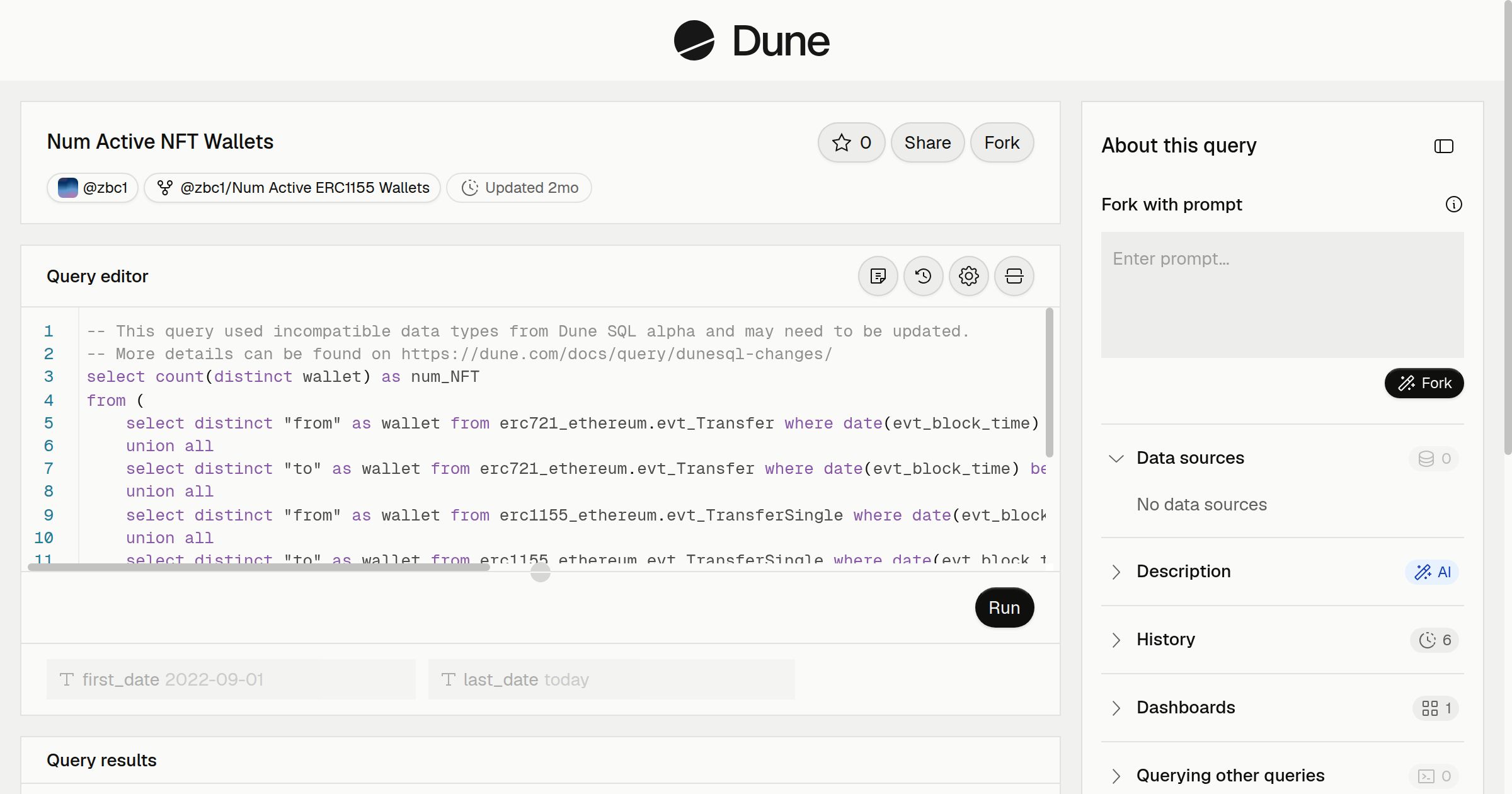This screenshot has width=1512, height=794.
Task: Open the @zbc1 profile link
Action: coord(93,188)
